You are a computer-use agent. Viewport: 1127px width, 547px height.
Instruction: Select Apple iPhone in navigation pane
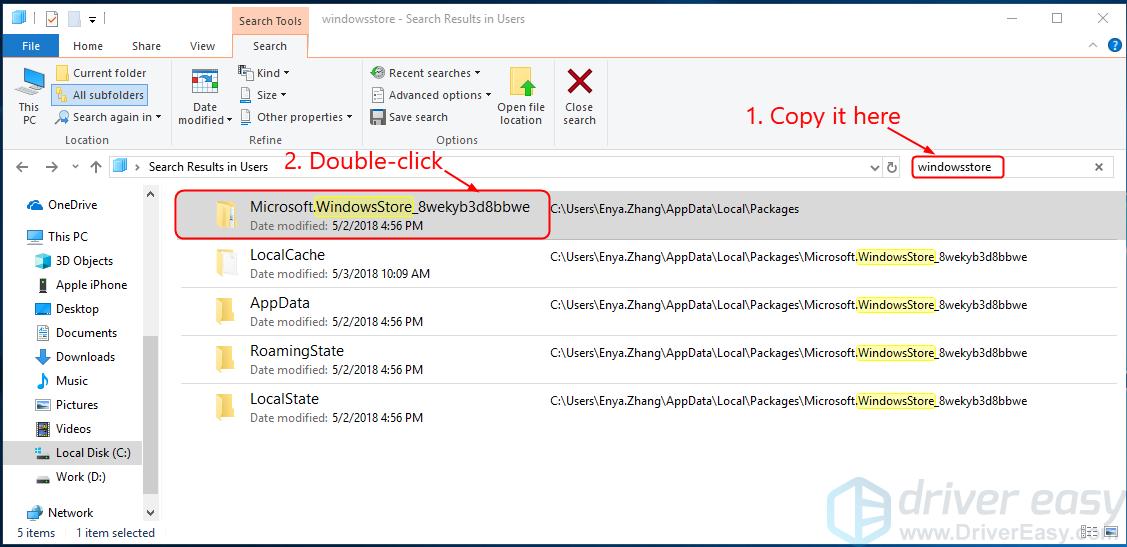click(x=81, y=285)
